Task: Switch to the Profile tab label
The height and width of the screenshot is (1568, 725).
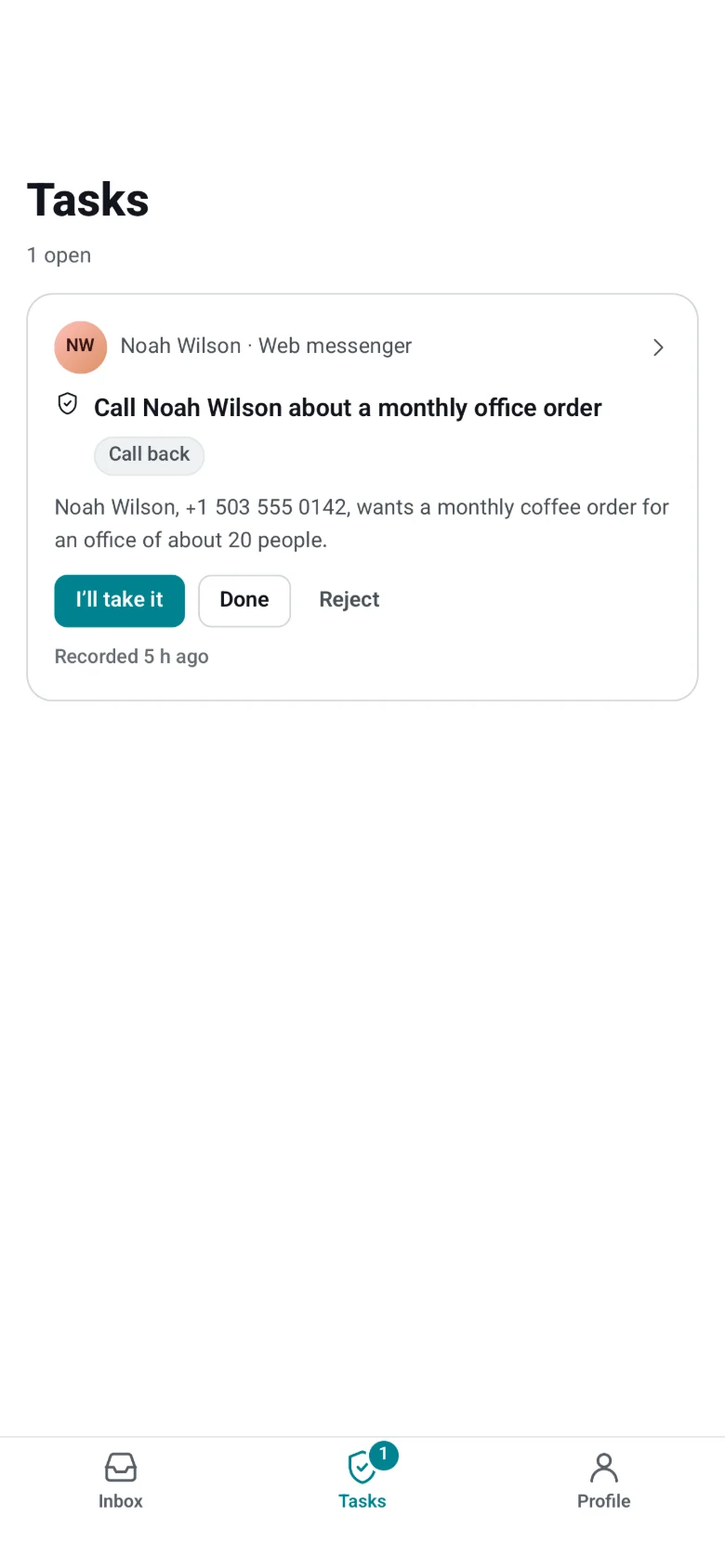Action: (x=604, y=1501)
